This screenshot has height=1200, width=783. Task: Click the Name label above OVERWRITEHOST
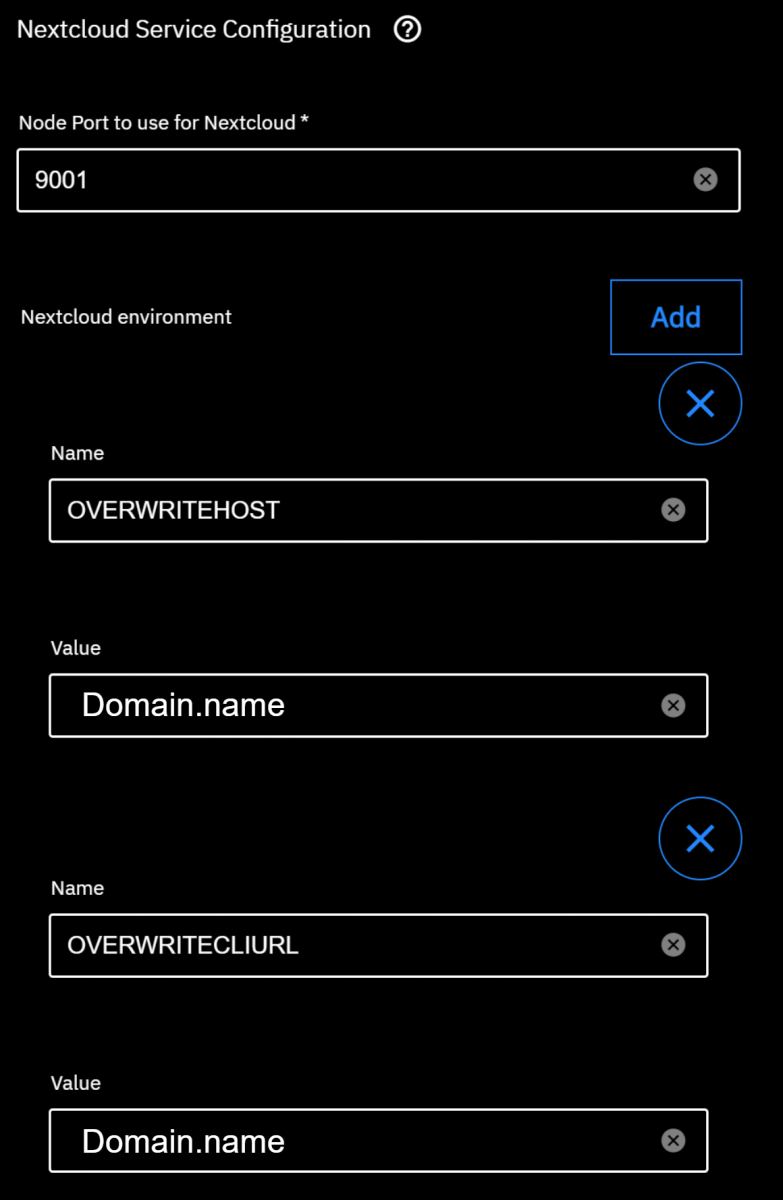pos(77,453)
